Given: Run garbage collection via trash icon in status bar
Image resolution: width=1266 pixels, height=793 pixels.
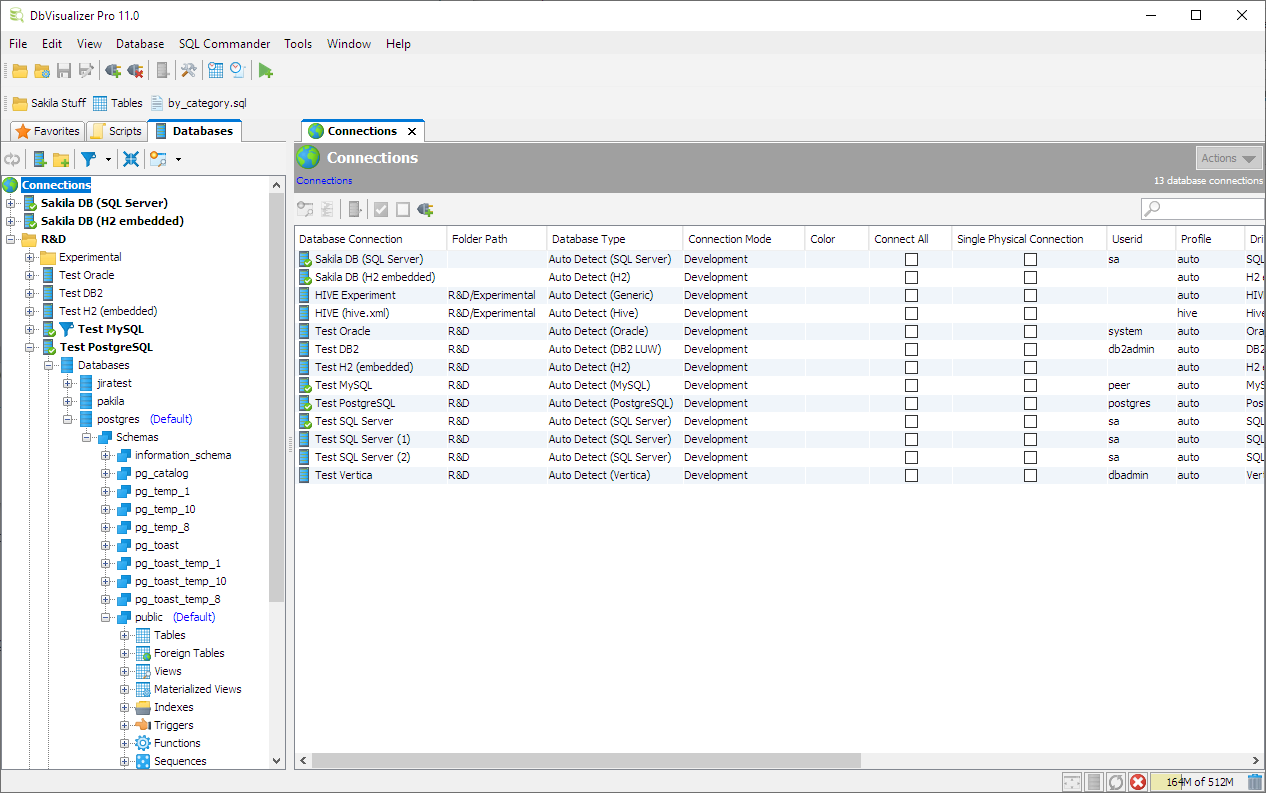Looking at the screenshot, I should point(1255,782).
